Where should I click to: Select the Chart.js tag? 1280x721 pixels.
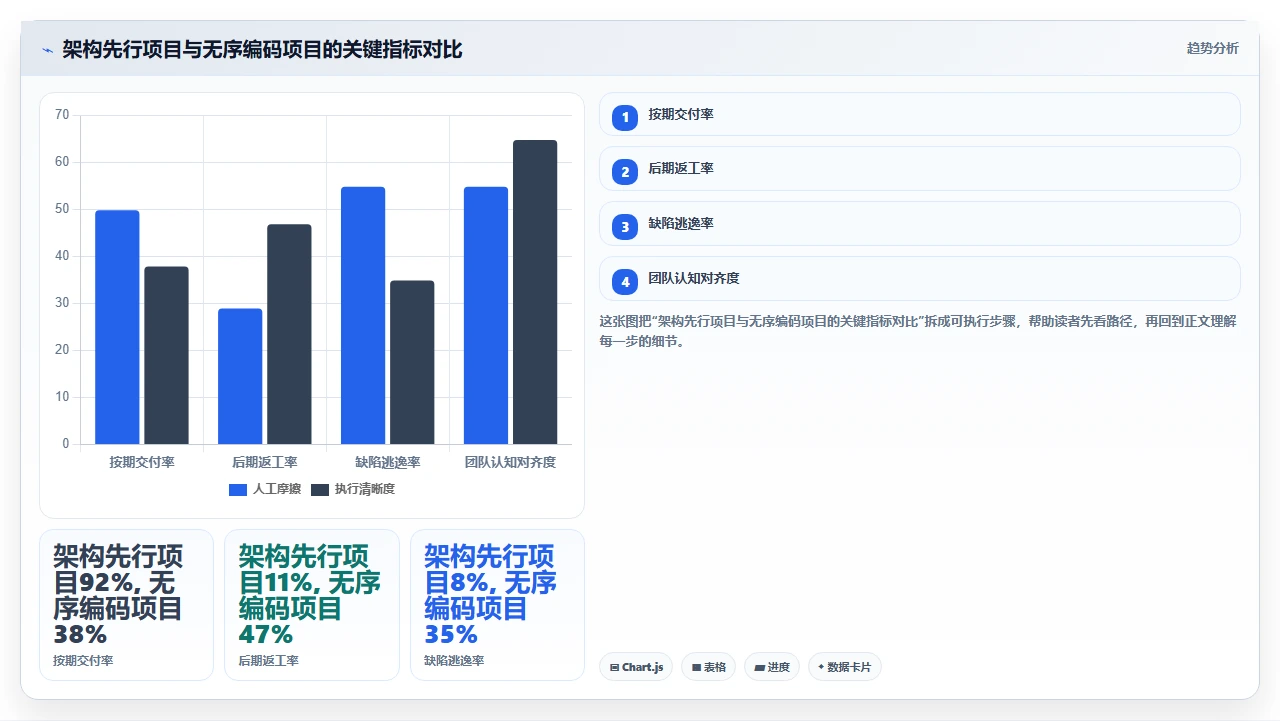pyautogui.click(x=636, y=667)
